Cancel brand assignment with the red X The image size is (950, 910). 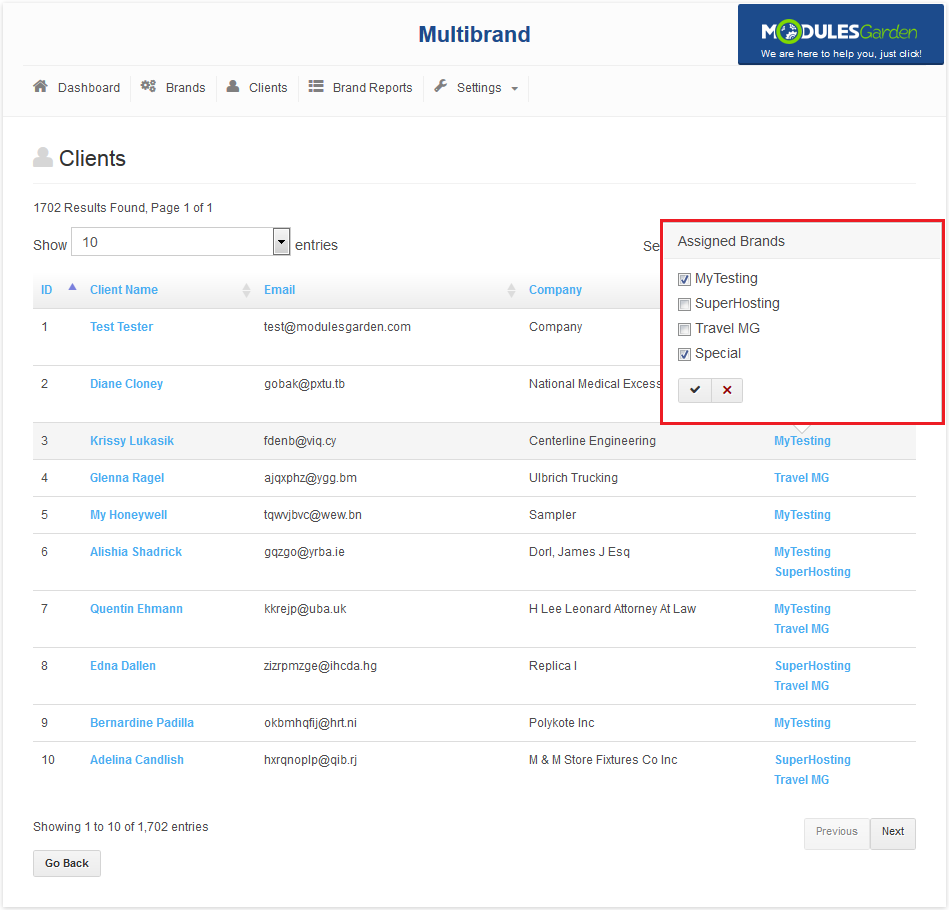pyautogui.click(x=727, y=390)
